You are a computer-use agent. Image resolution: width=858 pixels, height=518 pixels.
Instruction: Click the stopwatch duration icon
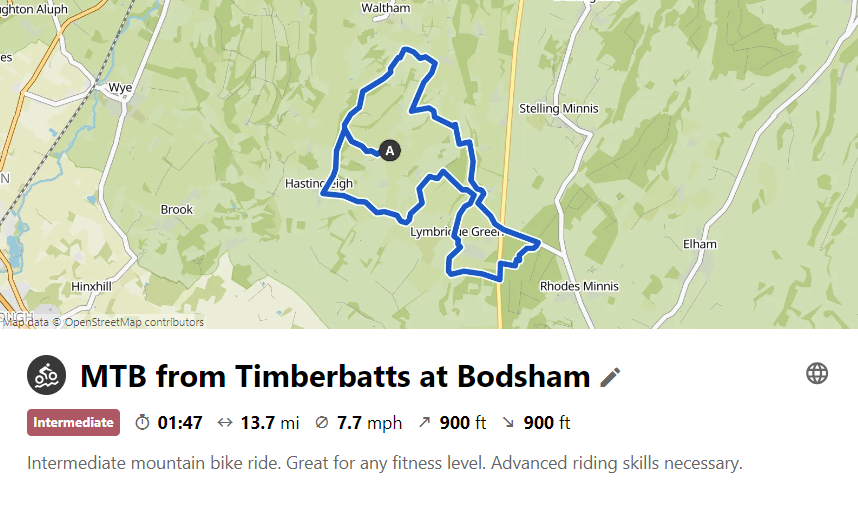click(x=142, y=423)
